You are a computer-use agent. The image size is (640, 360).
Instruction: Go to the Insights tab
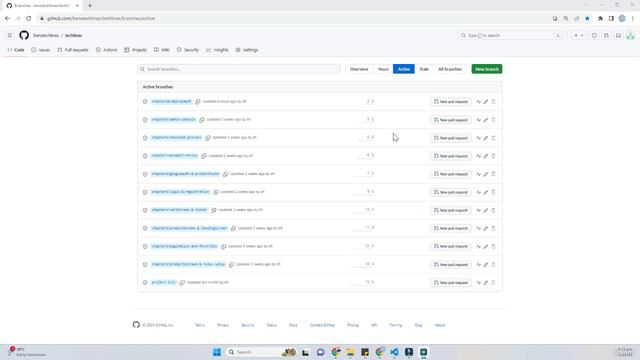217,50
